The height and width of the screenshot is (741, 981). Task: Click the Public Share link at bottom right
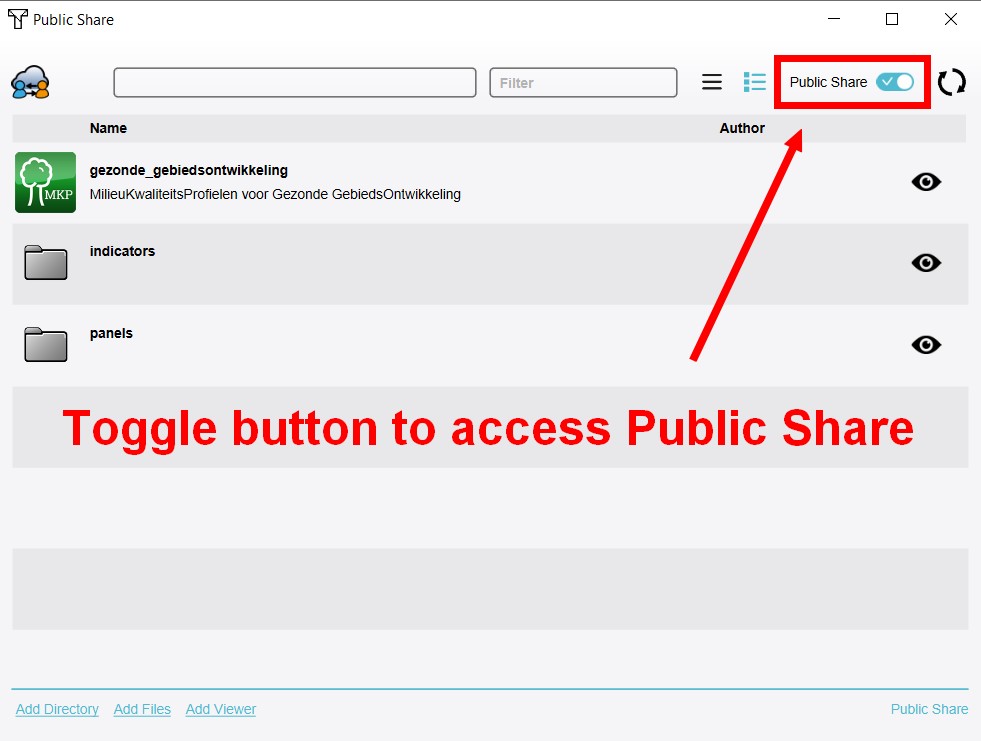point(929,709)
